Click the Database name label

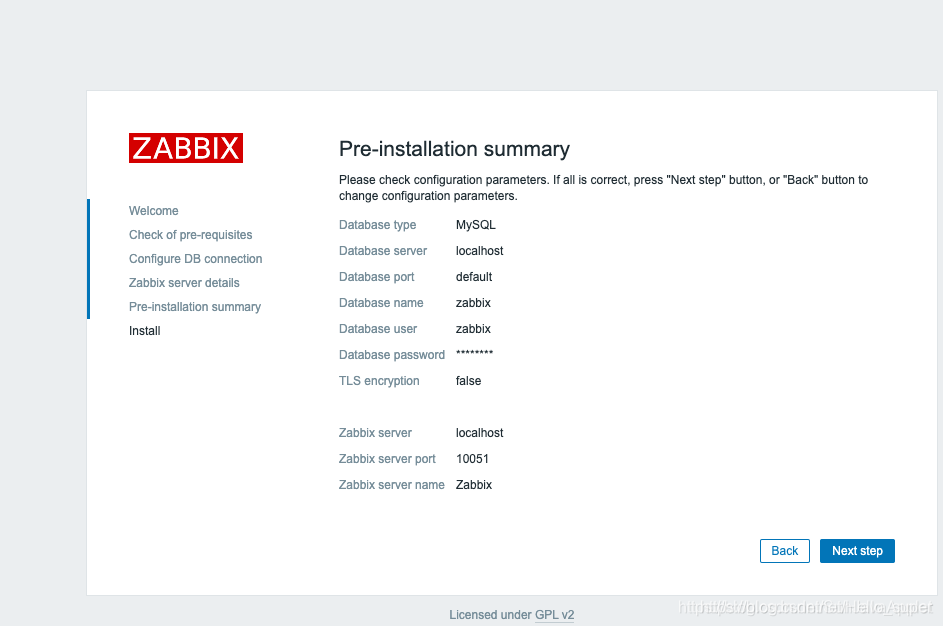[381, 303]
